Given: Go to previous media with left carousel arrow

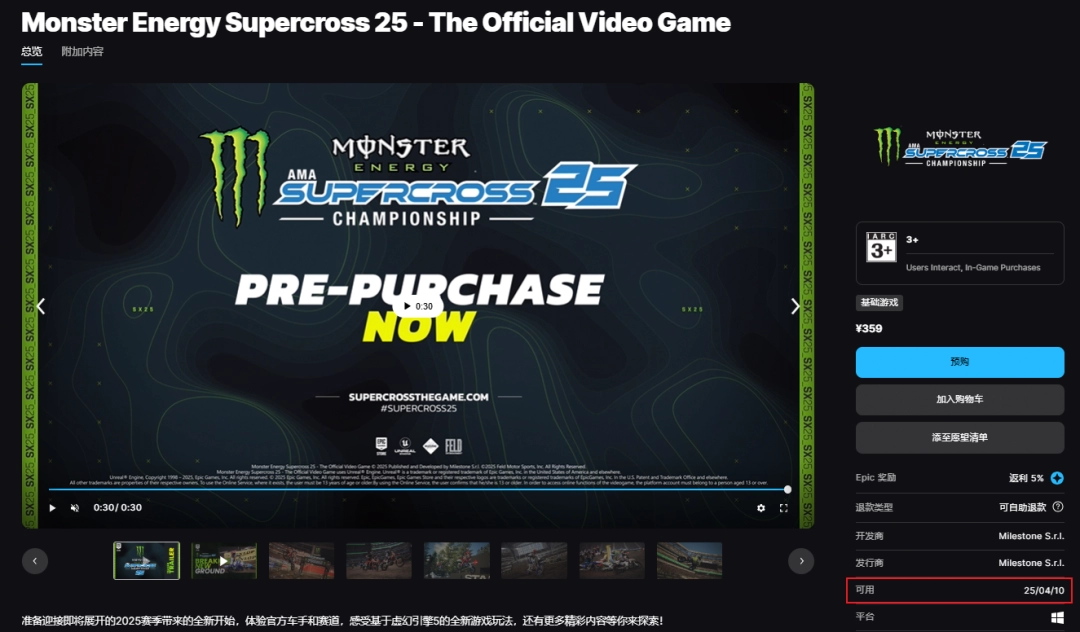Looking at the screenshot, I should (x=41, y=306).
